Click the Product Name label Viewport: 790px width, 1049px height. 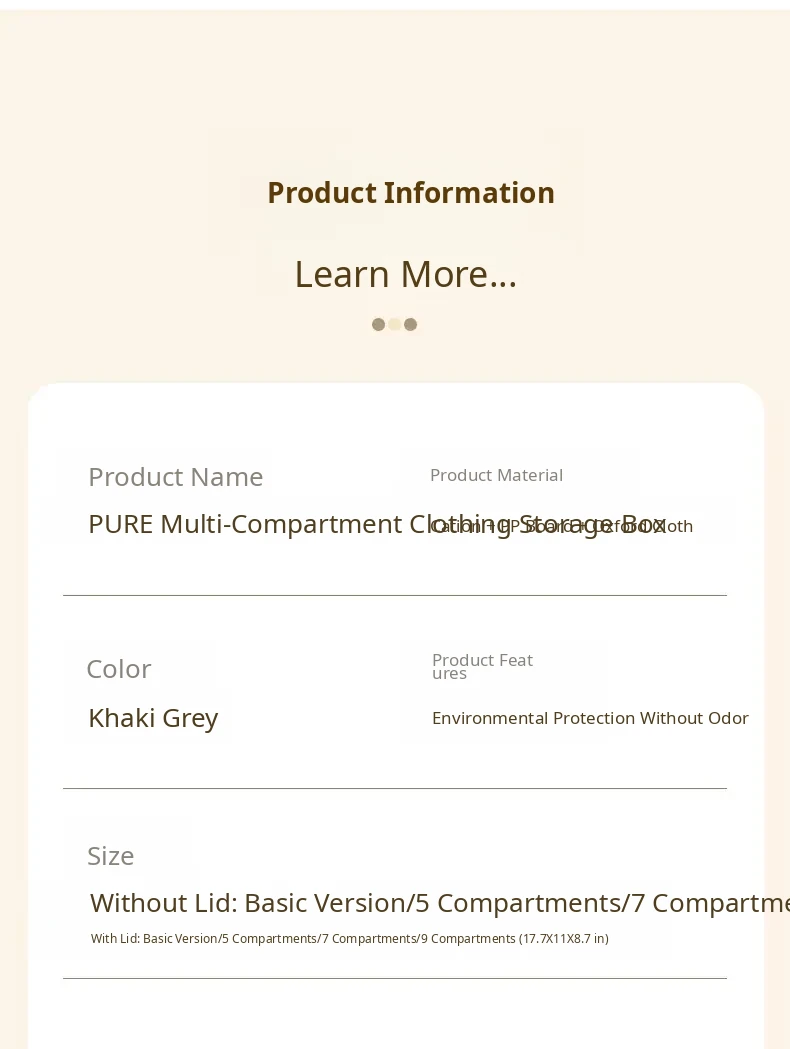(x=175, y=477)
